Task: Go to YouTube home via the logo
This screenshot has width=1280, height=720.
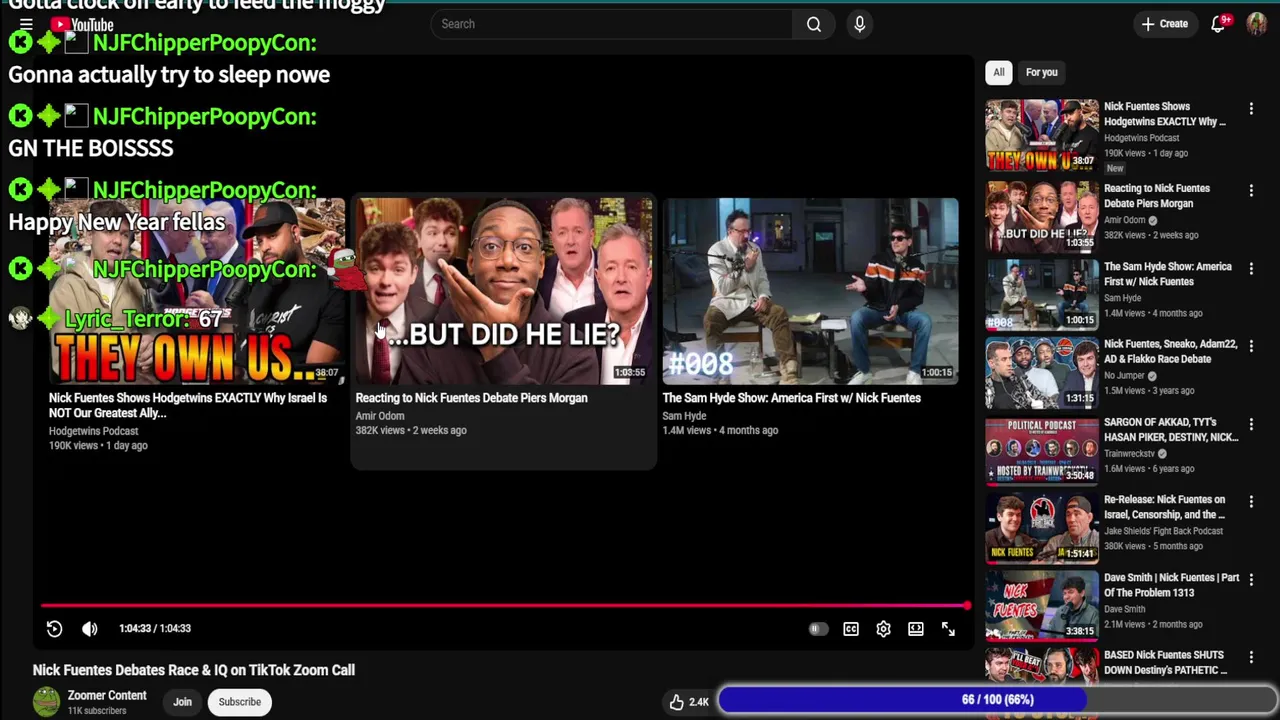Action: click(82, 25)
